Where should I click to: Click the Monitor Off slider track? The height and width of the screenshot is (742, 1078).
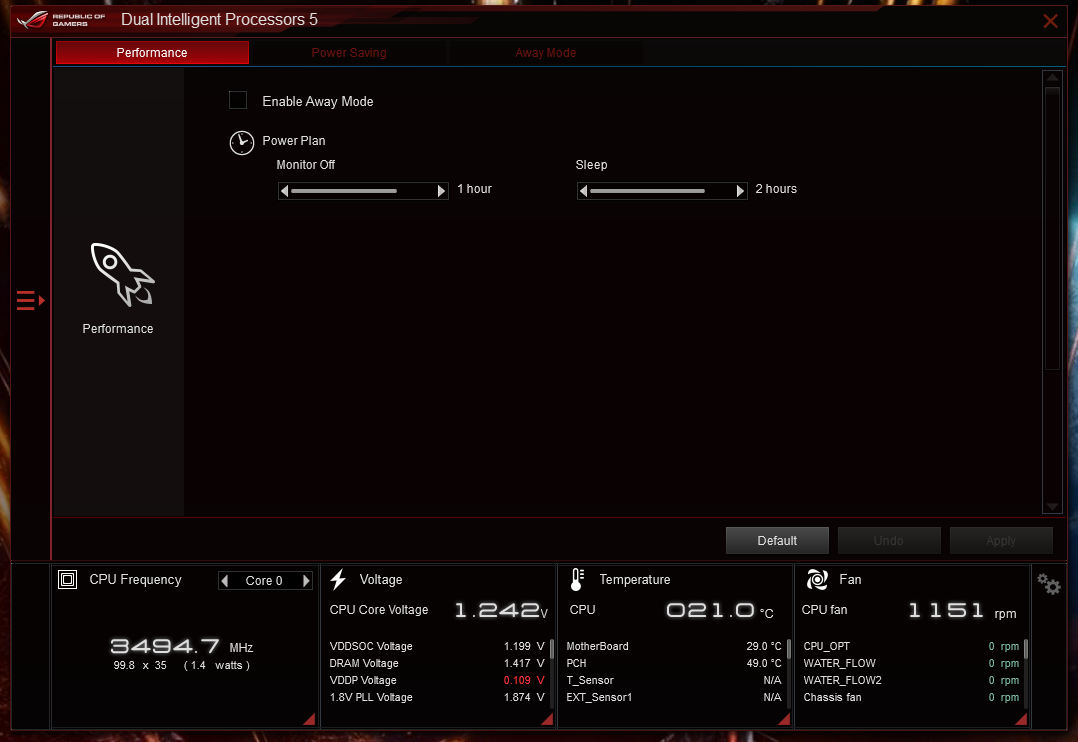pyautogui.click(x=363, y=190)
